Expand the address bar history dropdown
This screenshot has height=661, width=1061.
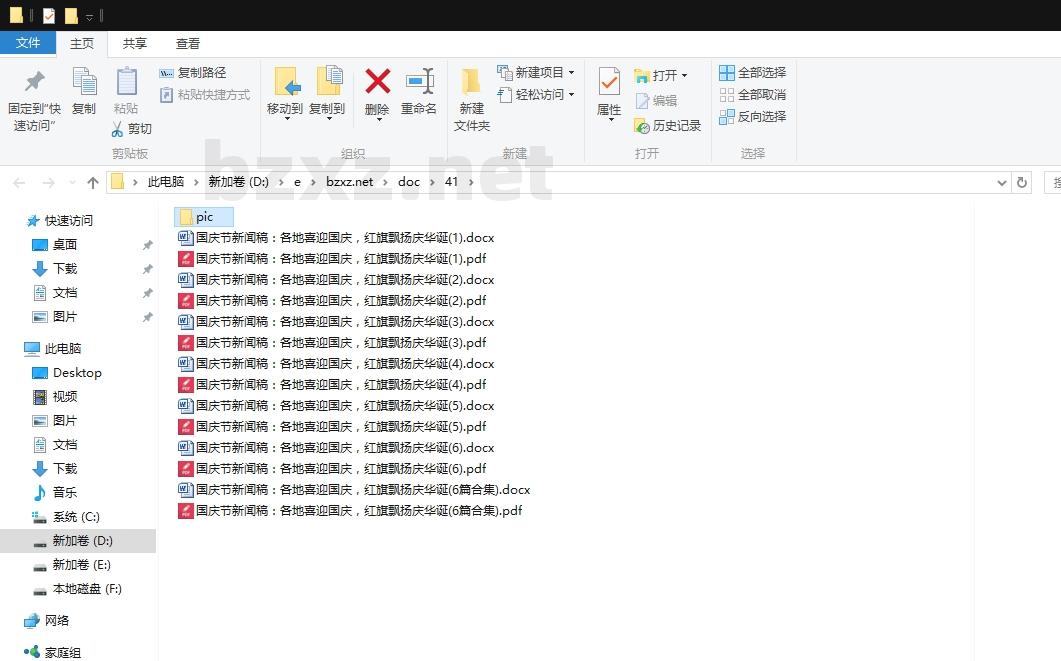1002,182
